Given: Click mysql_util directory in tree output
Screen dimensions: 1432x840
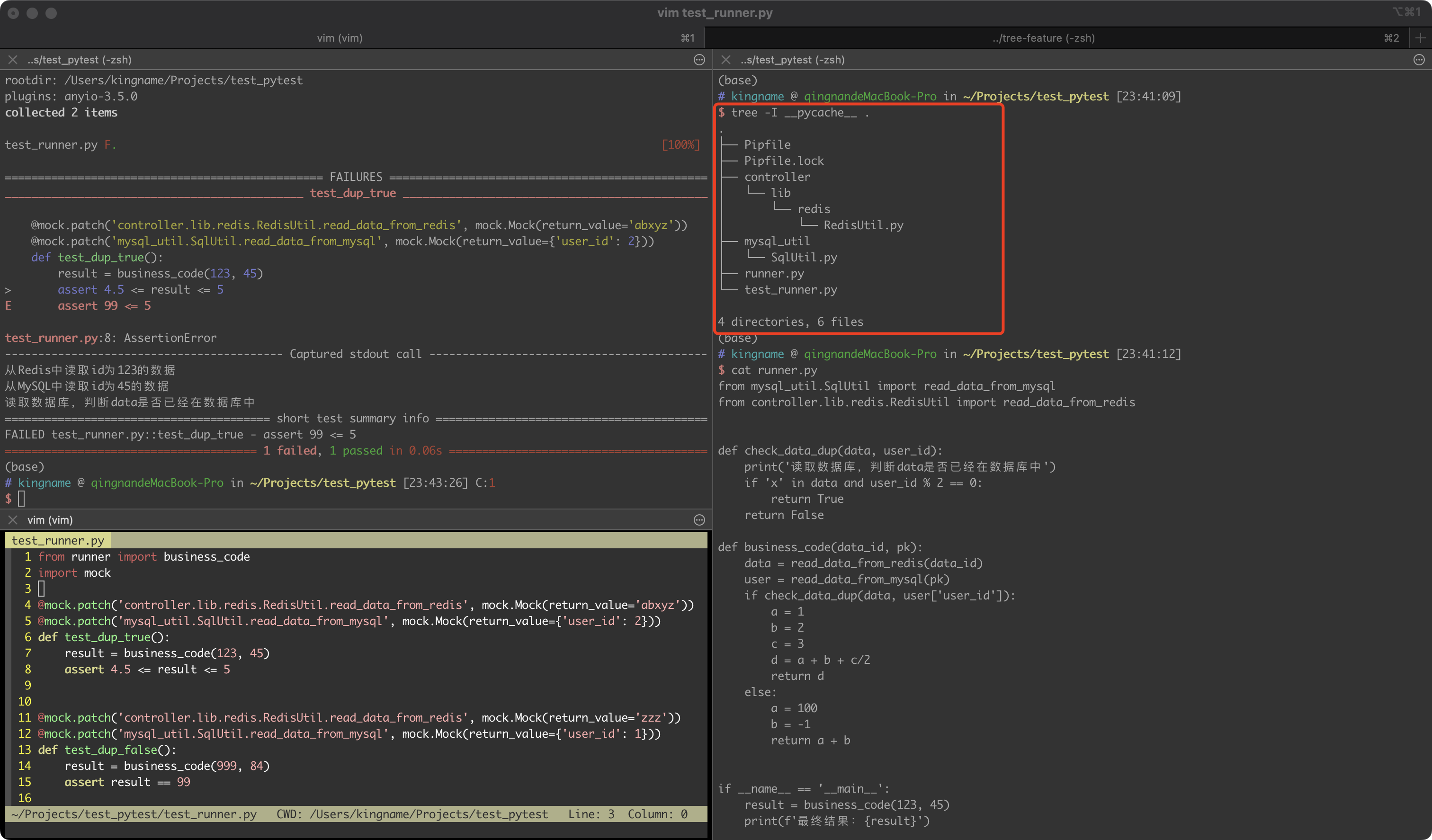Looking at the screenshot, I should tap(777, 241).
